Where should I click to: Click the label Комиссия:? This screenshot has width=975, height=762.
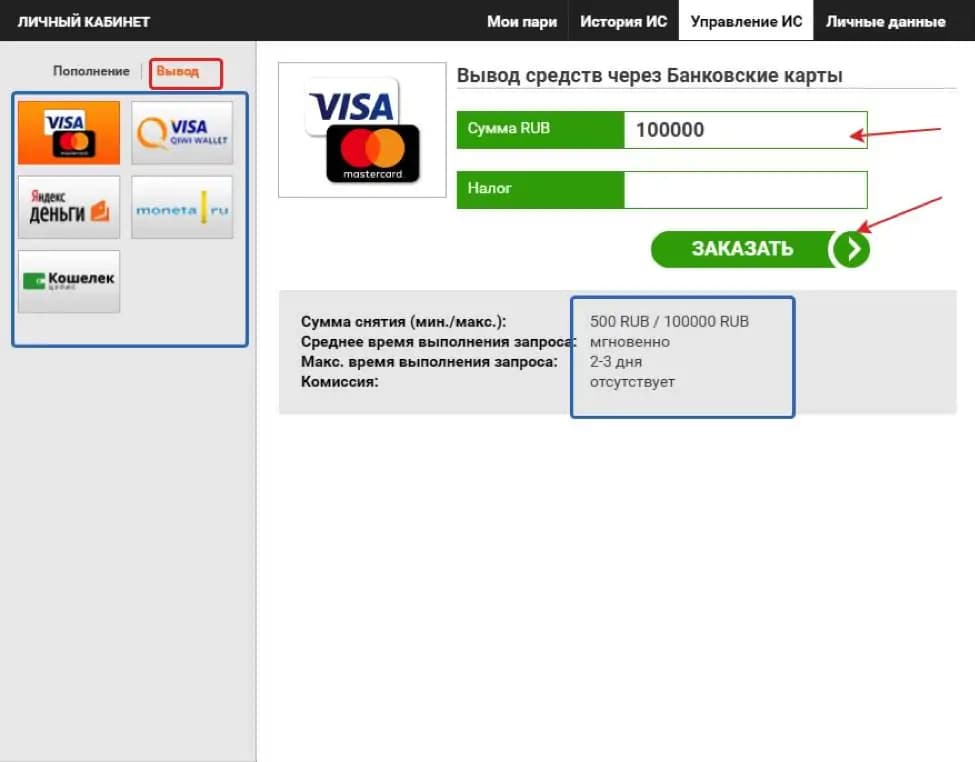click(340, 382)
